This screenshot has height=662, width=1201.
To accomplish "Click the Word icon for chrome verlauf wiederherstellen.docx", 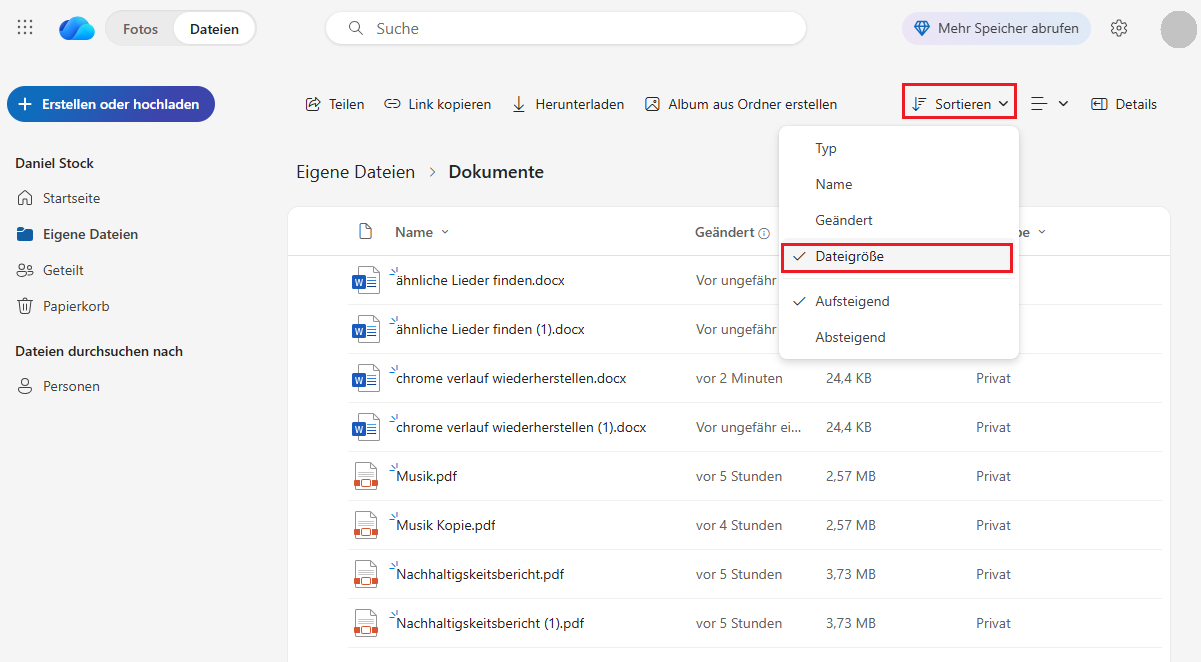I will (x=366, y=379).
